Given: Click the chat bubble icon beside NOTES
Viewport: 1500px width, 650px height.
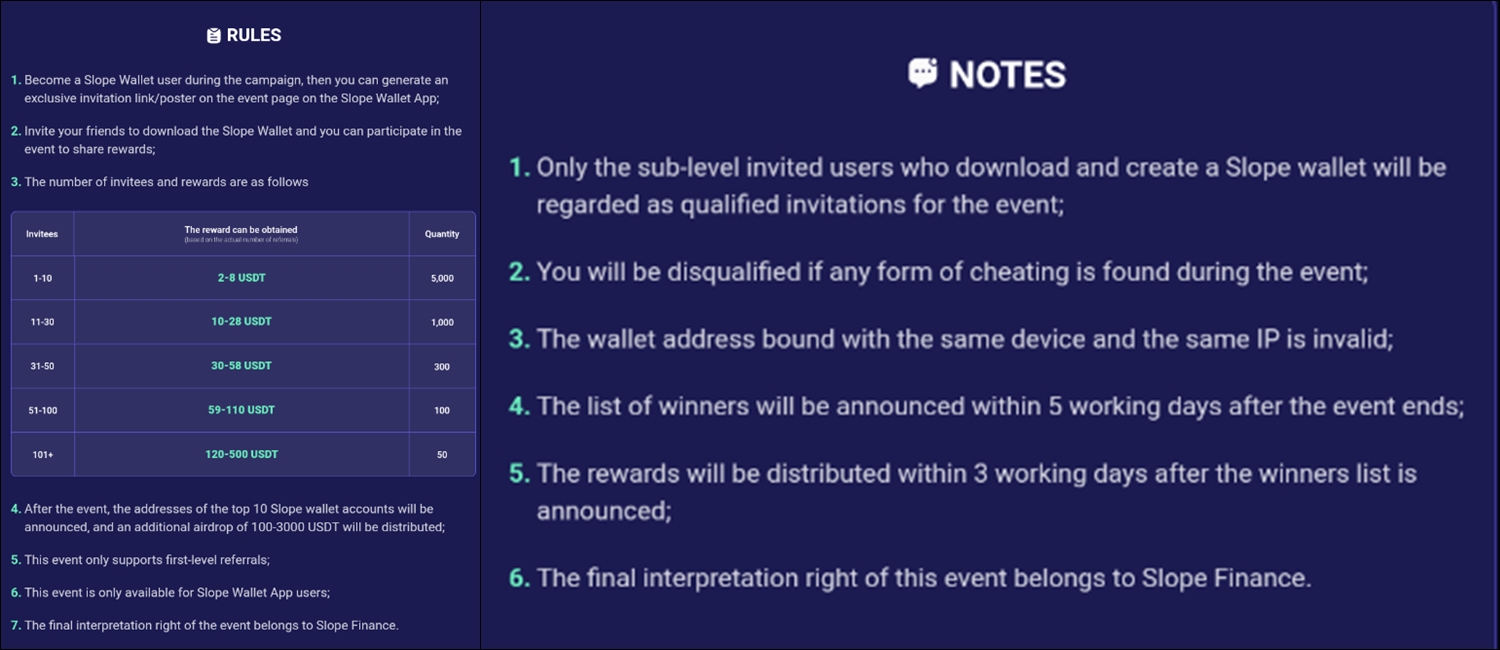Looking at the screenshot, I should [923, 73].
